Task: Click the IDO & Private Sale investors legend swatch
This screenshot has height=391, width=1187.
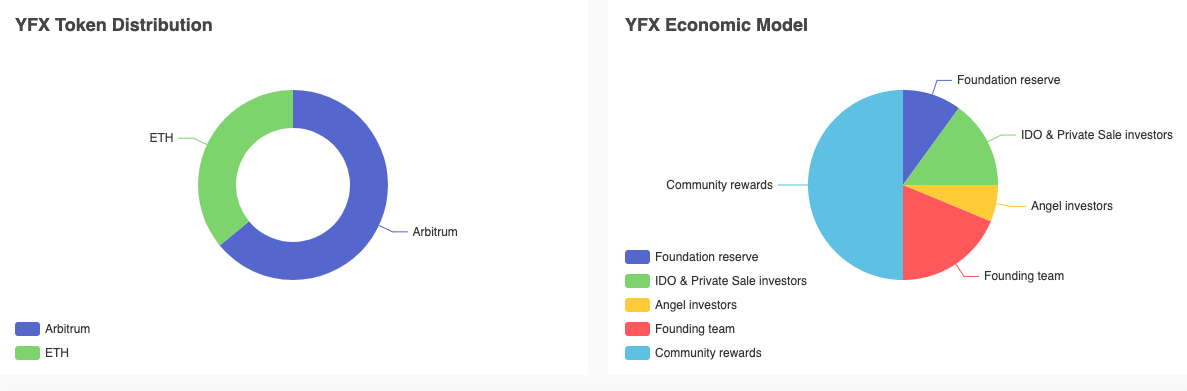Action: coord(637,281)
